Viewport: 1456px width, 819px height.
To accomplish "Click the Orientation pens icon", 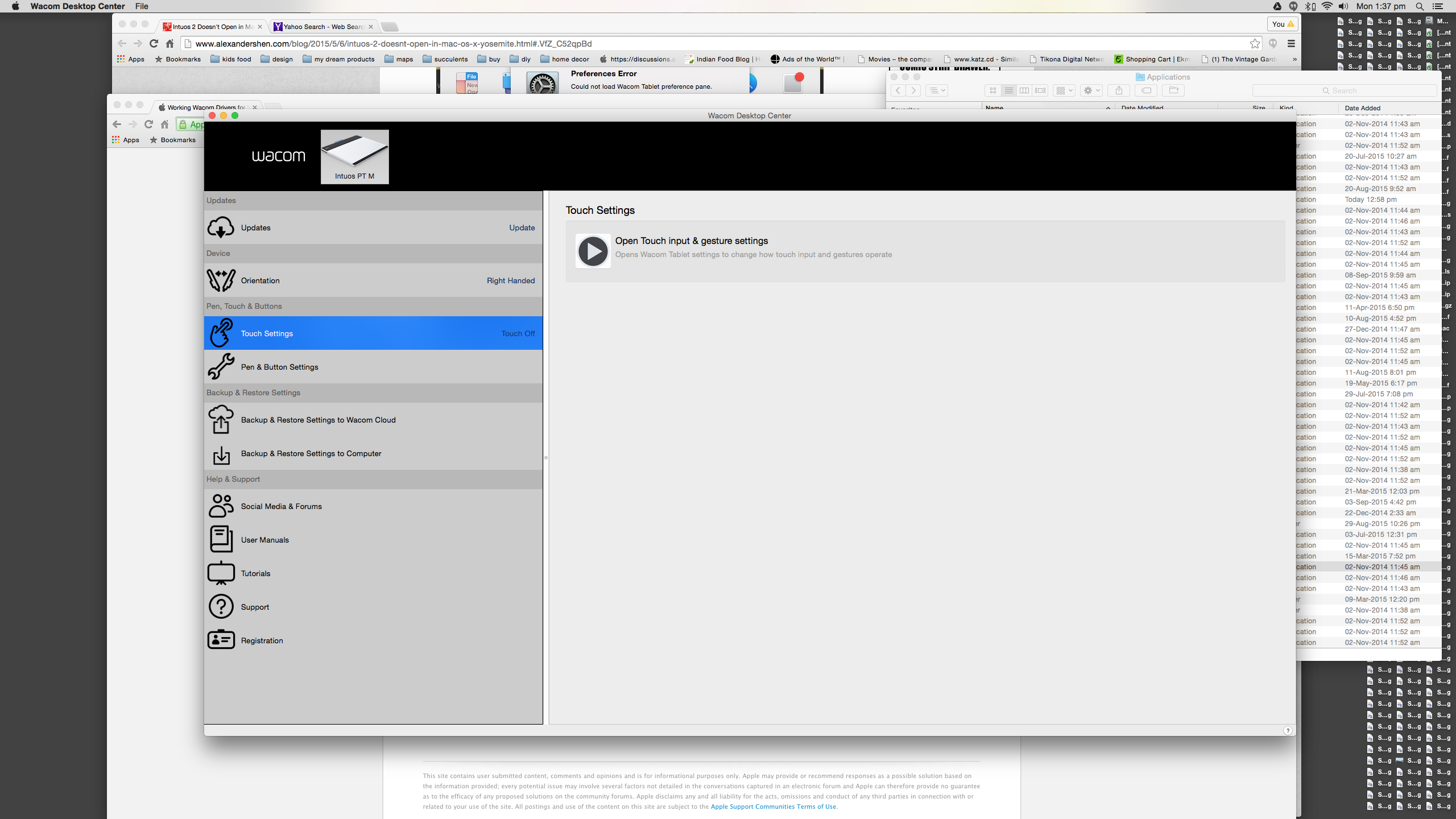I will coord(221,280).
